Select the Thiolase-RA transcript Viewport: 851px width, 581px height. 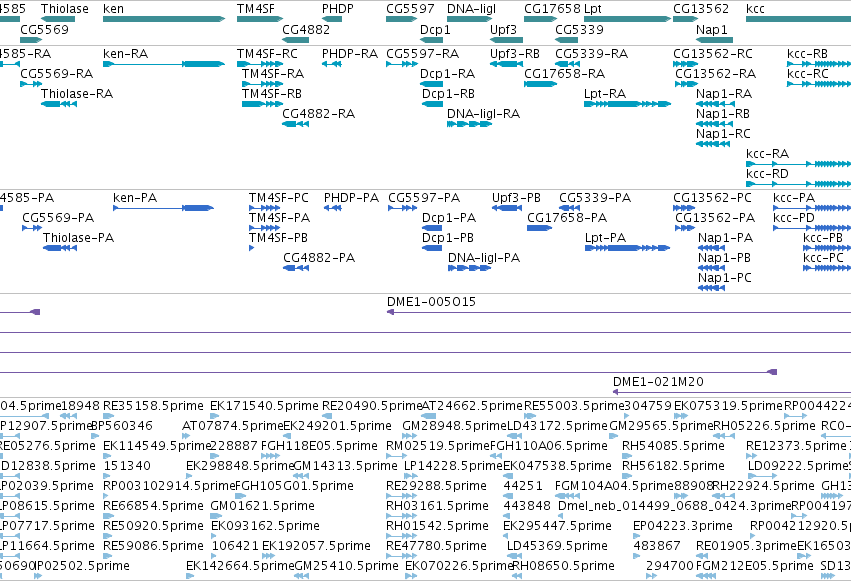click(x=59, y=104)
